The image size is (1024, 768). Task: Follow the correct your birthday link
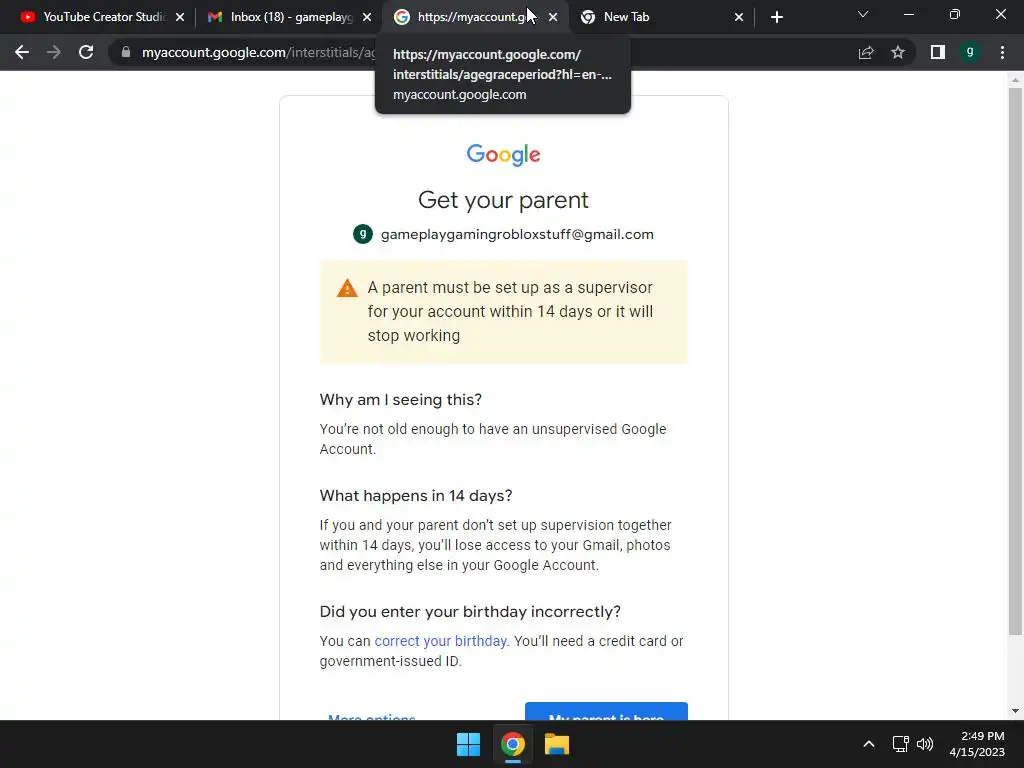click(440, 641)
